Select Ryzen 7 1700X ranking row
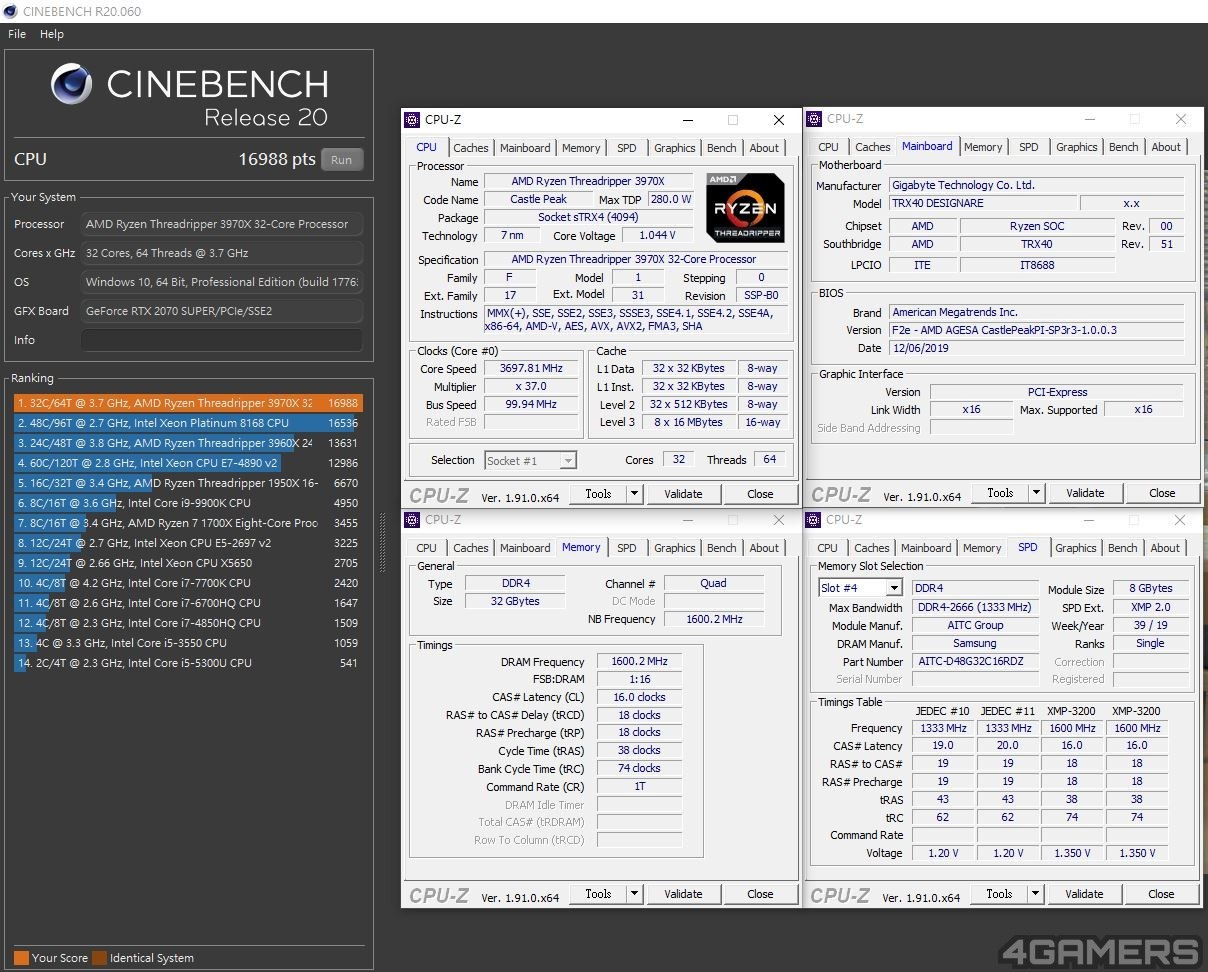Image resolution: width=1208 pixels, height=972 pixels. click(188, 523)
